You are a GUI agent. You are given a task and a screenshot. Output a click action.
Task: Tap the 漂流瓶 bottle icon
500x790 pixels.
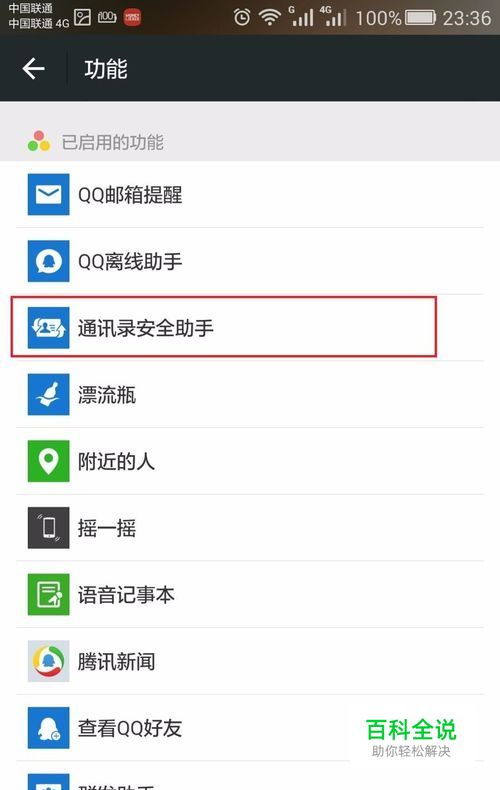(48, 394)
